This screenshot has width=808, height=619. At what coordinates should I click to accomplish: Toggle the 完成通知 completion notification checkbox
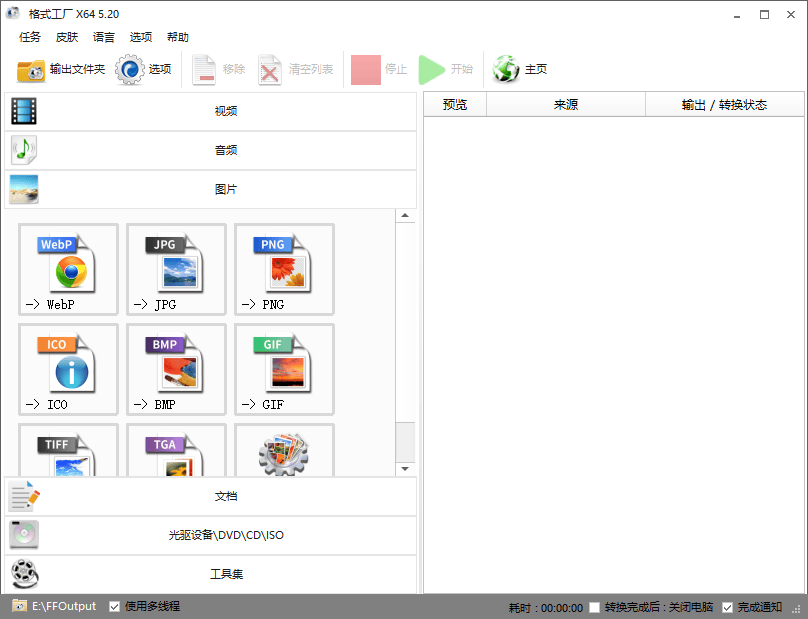(x=727, y=607)
